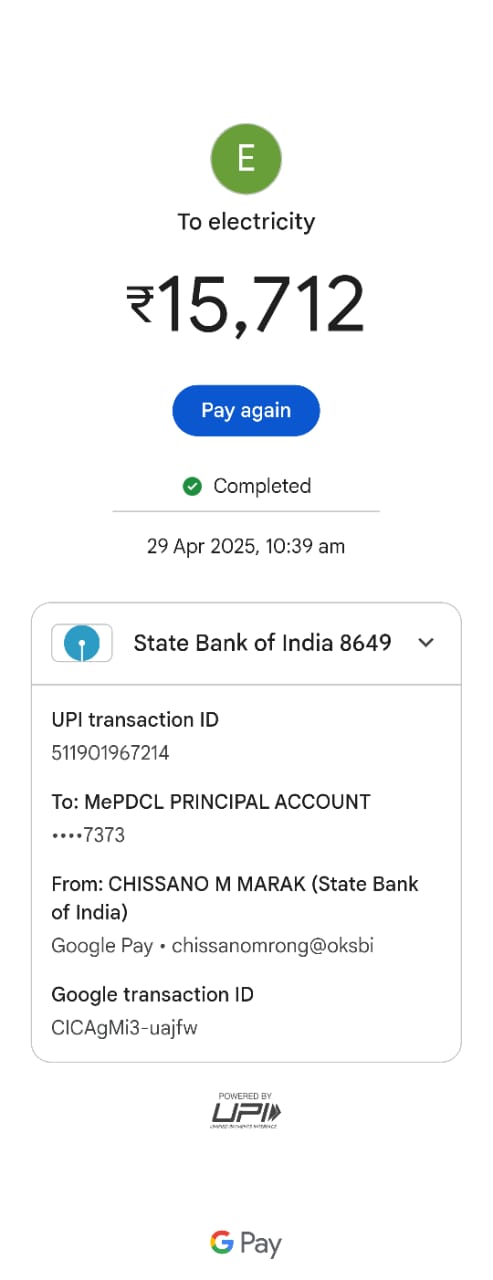Click the From CHISSANO M MARAK line

pos(235,898)
